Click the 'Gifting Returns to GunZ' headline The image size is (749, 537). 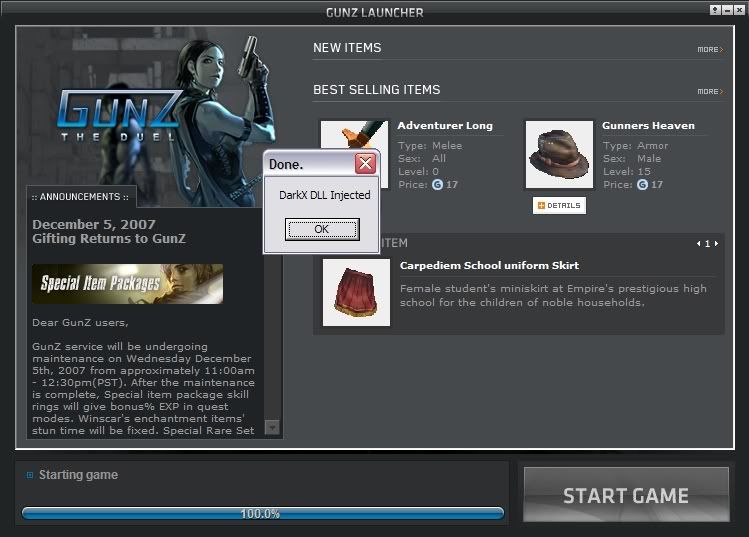pyautogui.click(x=109, y=238)
